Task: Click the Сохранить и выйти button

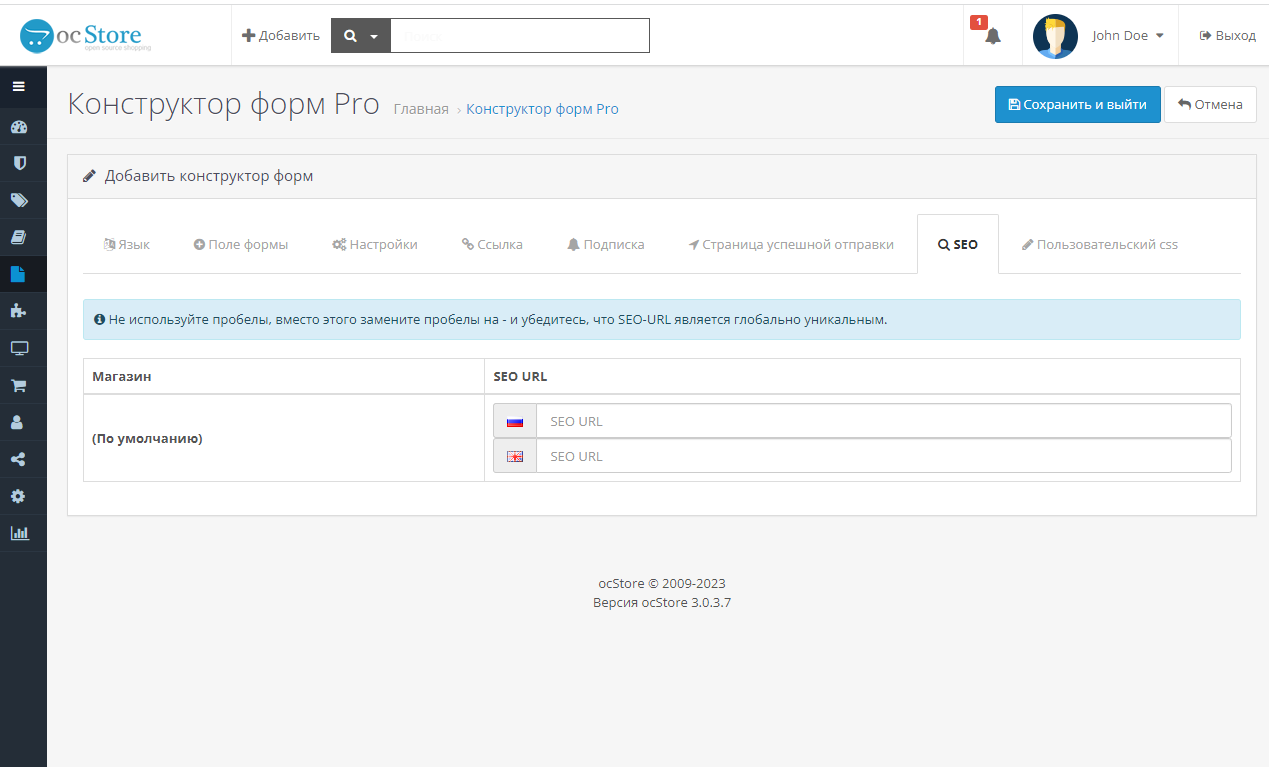Action: (x=1077, y=104)
